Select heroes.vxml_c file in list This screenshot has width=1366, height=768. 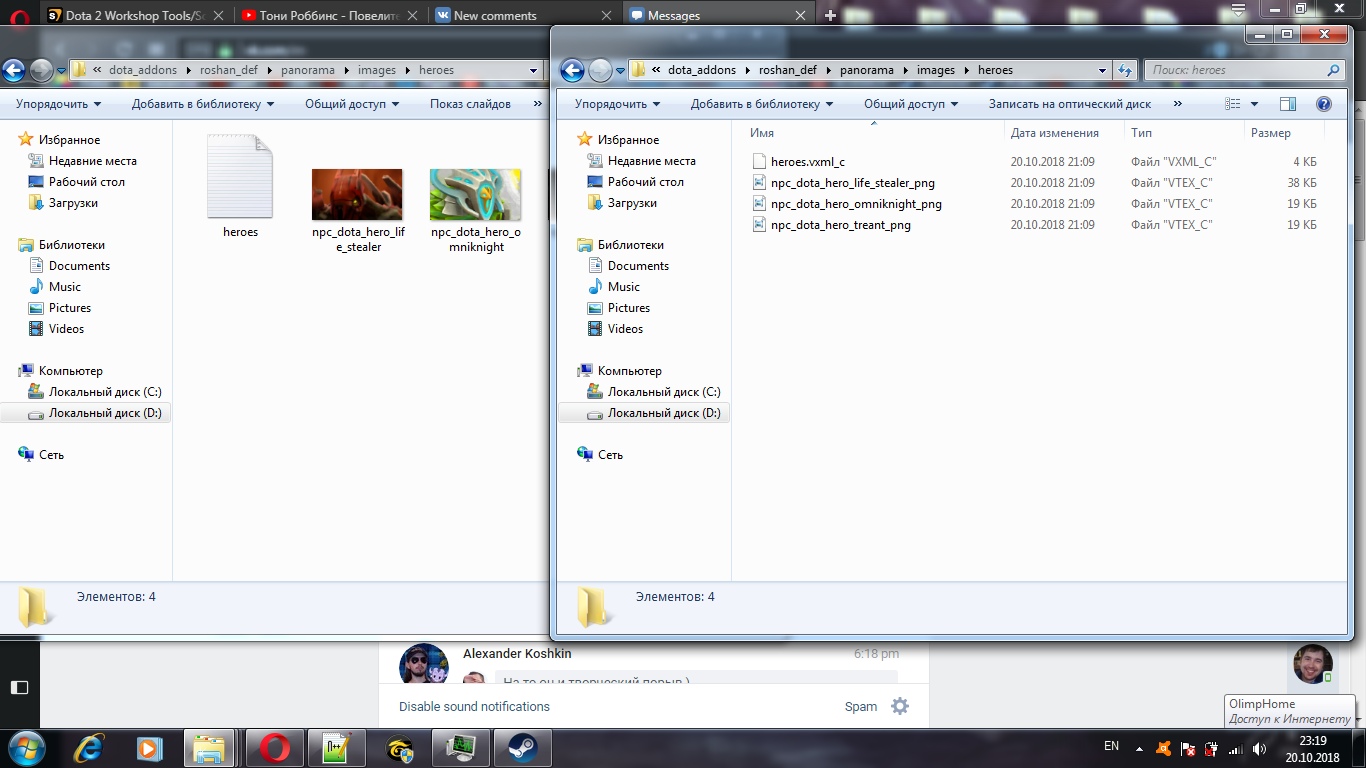tap(807, 162)
